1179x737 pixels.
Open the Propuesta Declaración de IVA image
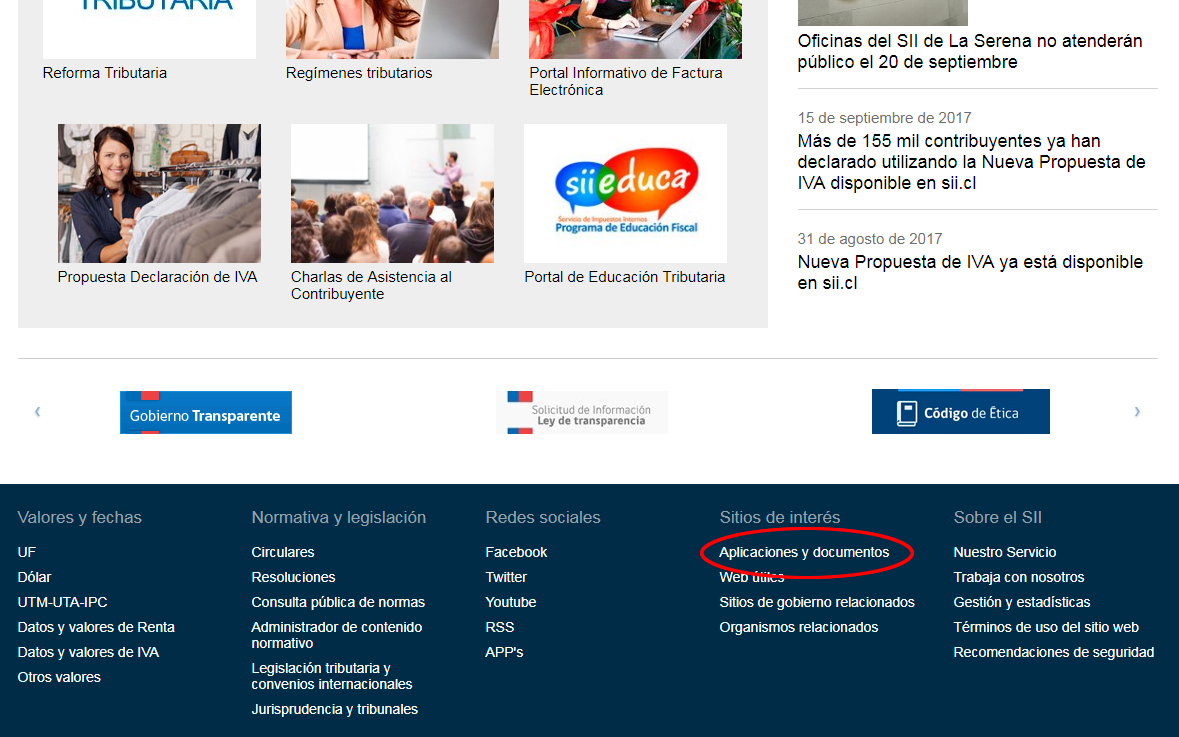click(159, 193)
